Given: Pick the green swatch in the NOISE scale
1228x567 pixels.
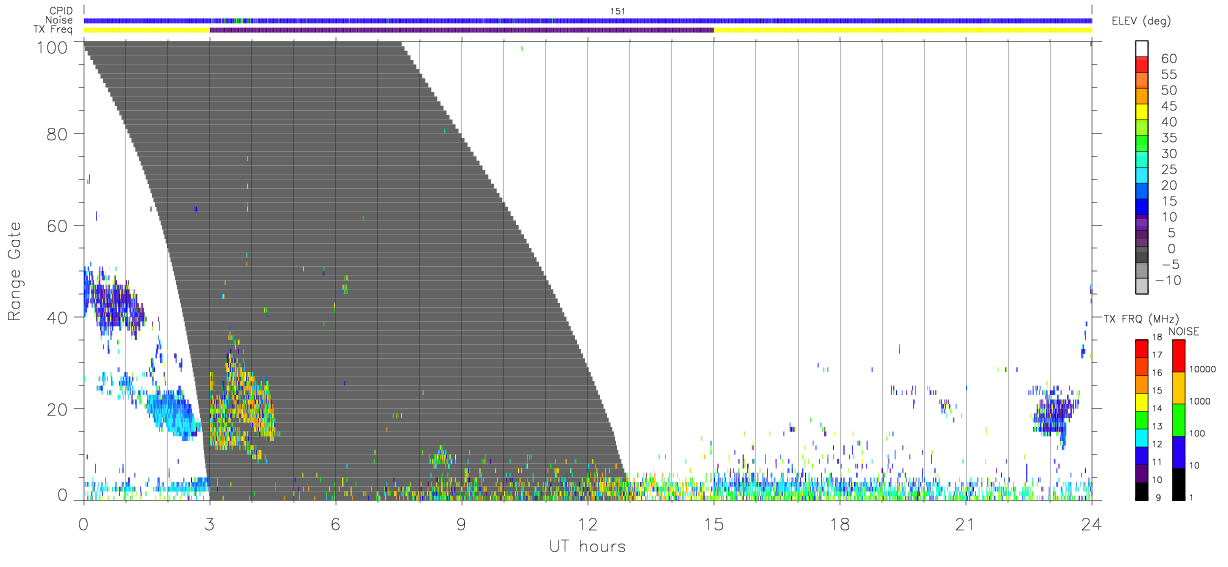Looking at the screenshot, I should [1179, 420].
